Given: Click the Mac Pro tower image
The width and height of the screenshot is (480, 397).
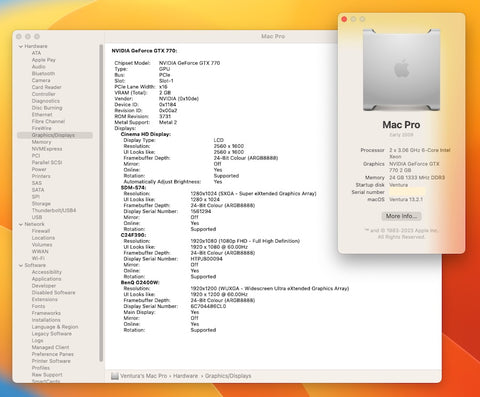Looking at the screenshot, I should point(401,70).
